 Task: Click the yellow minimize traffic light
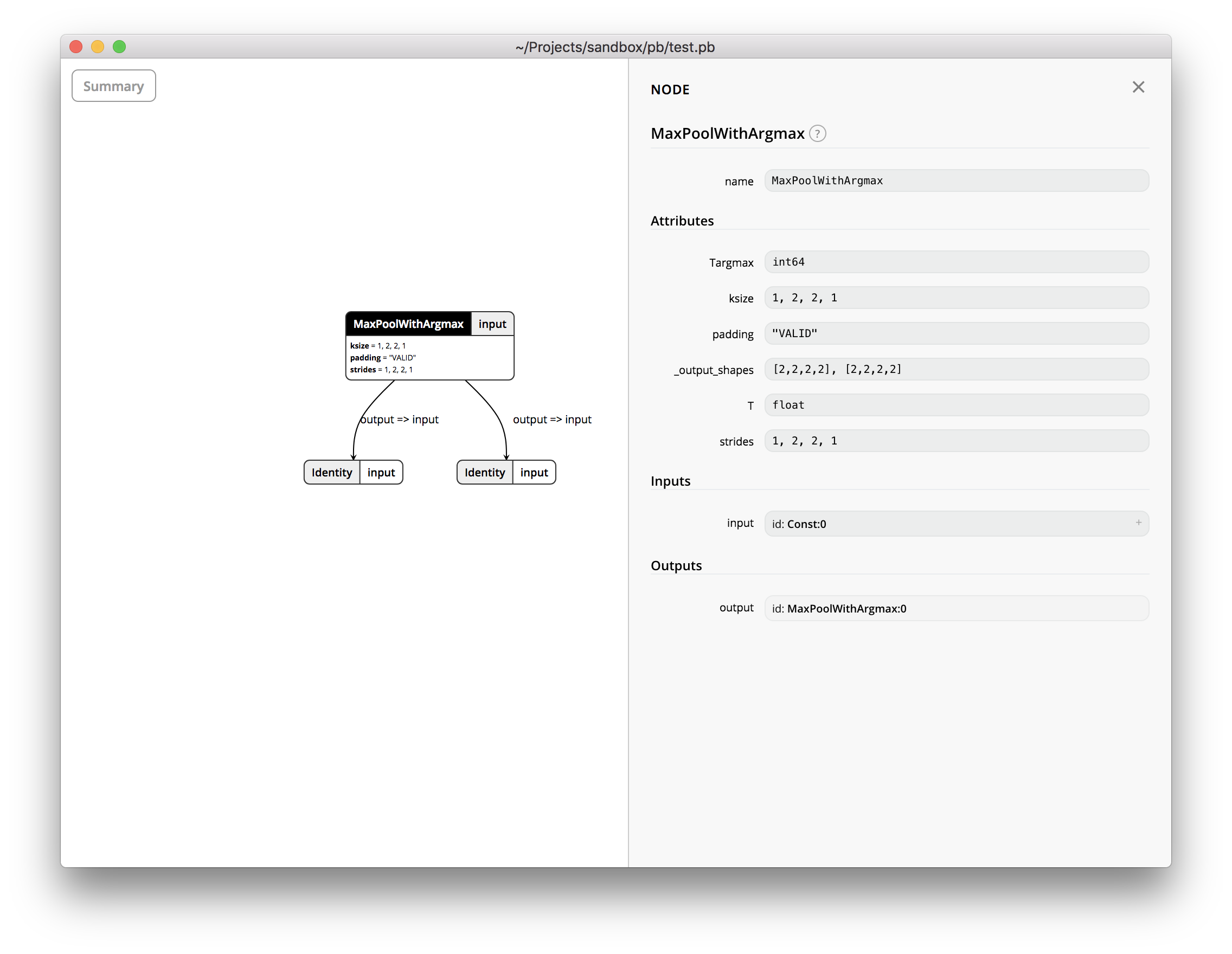97,47
